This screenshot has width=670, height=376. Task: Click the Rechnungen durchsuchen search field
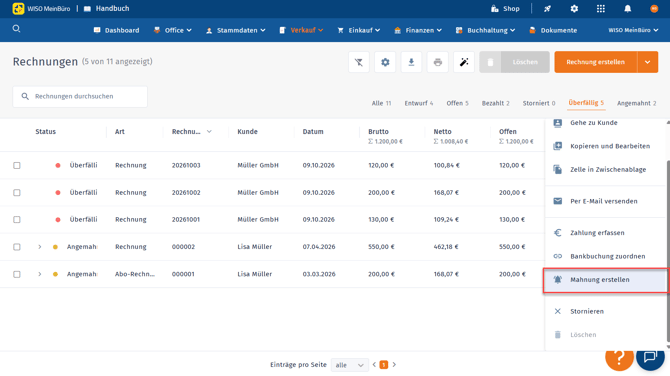coord(80,97)
